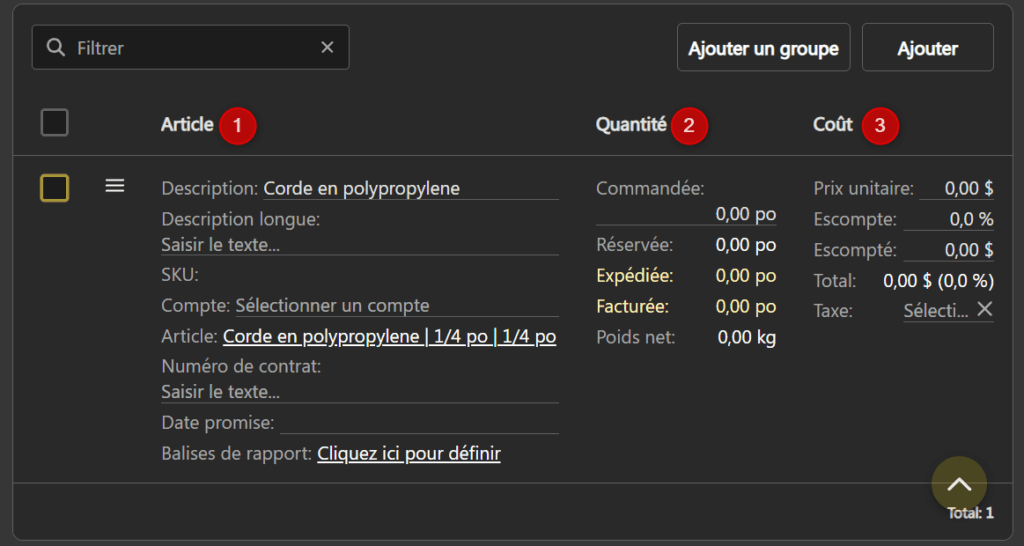Screen dimensions: 1024x546
Task: Open the Taxe selection dropdown
Action: point(935,311)
